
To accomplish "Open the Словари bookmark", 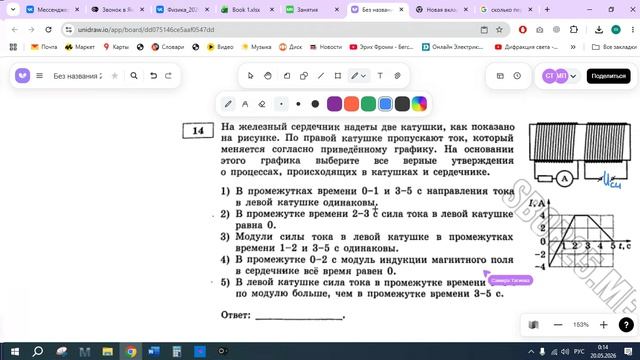I will (x=168, y=47).
